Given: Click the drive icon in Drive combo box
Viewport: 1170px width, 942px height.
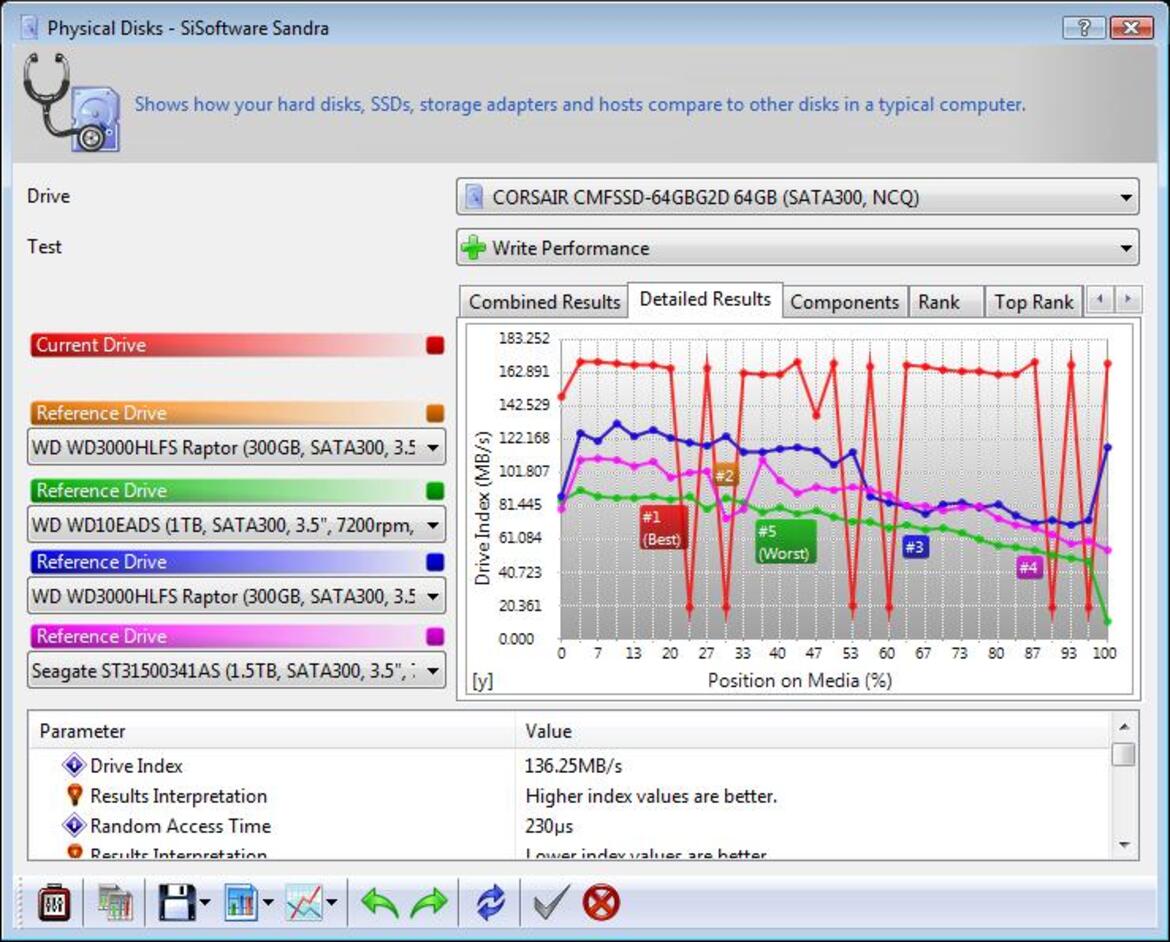Looking at the screenshot, I should [474, 197].
